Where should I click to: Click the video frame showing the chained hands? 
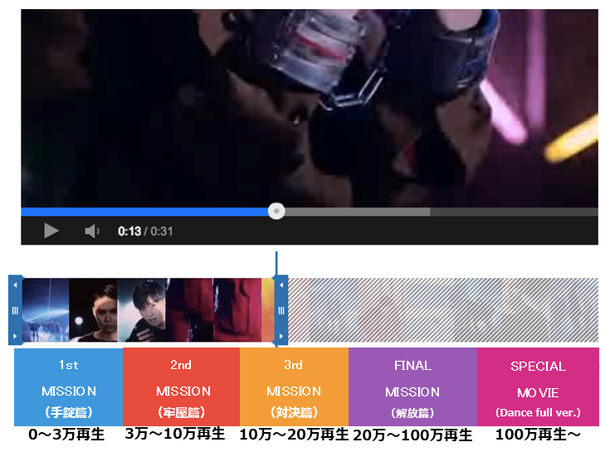tap(310, 108)
